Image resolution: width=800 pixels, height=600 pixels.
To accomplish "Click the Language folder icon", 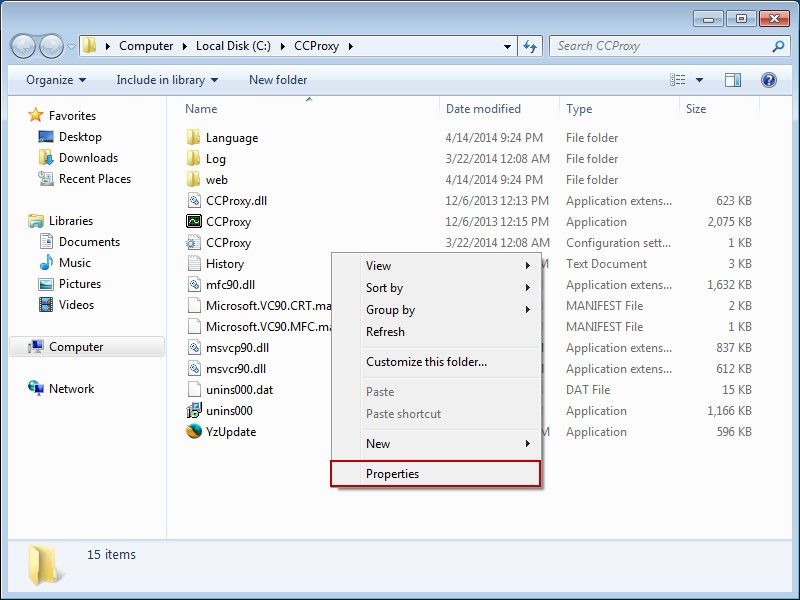I will click(x=193, y=137).
